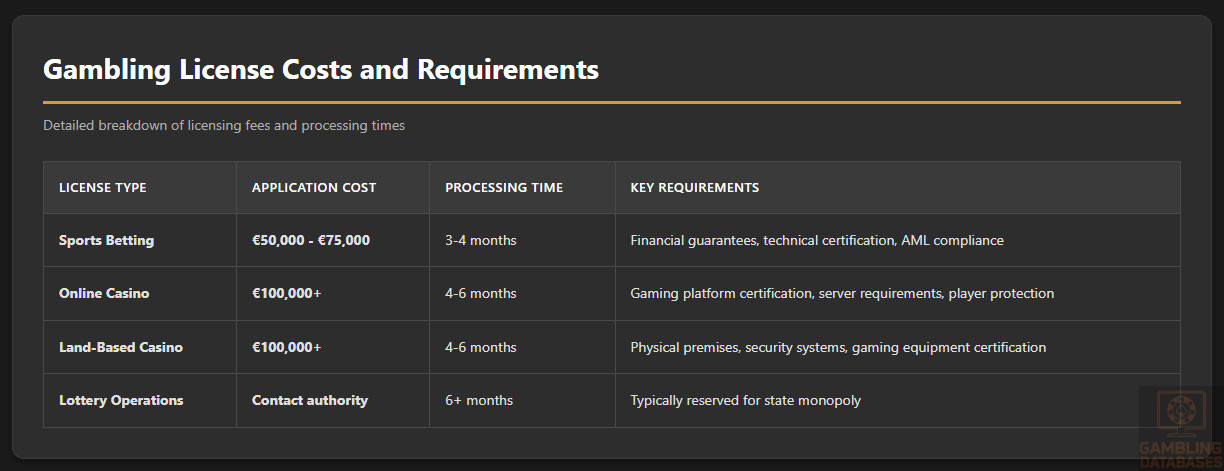The image size is (1224, 471).
Task: Click the €50,000 - €75,000 cost cell
Action: 311,241
